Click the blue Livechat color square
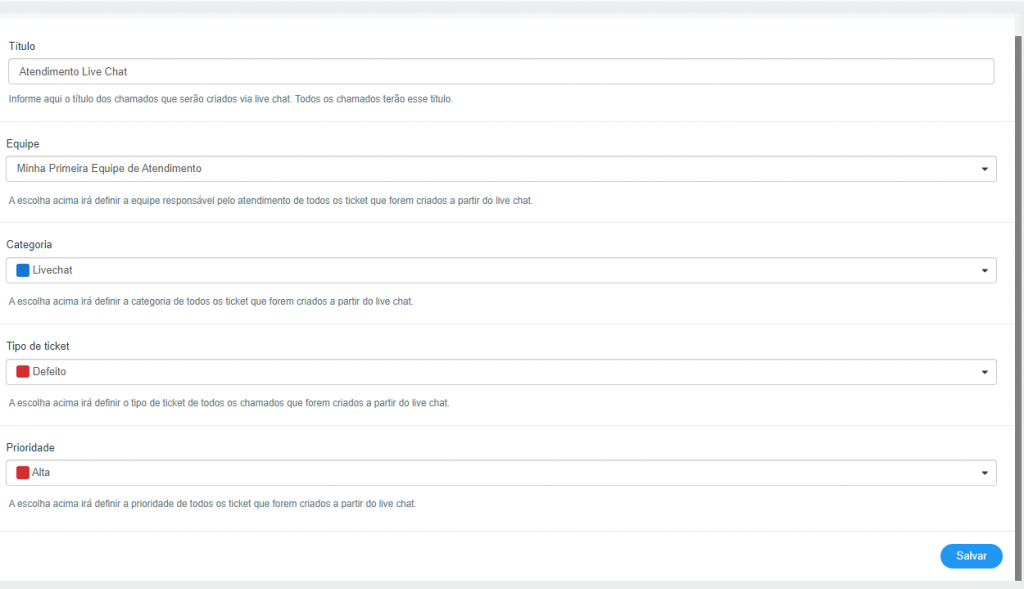 [x=23, y=270]
